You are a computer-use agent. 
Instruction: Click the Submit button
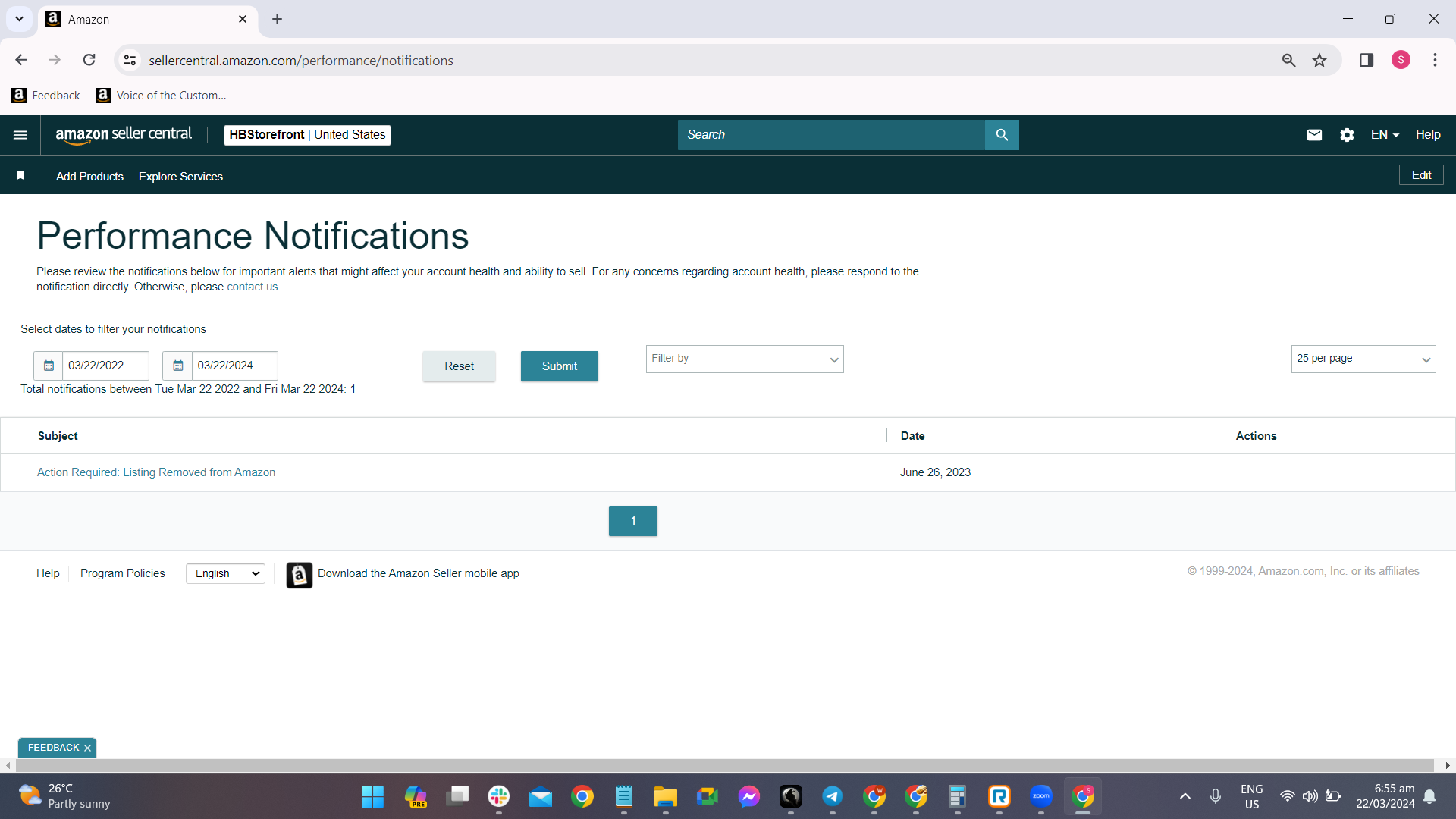pyautogui.click(x=560, y=366)
